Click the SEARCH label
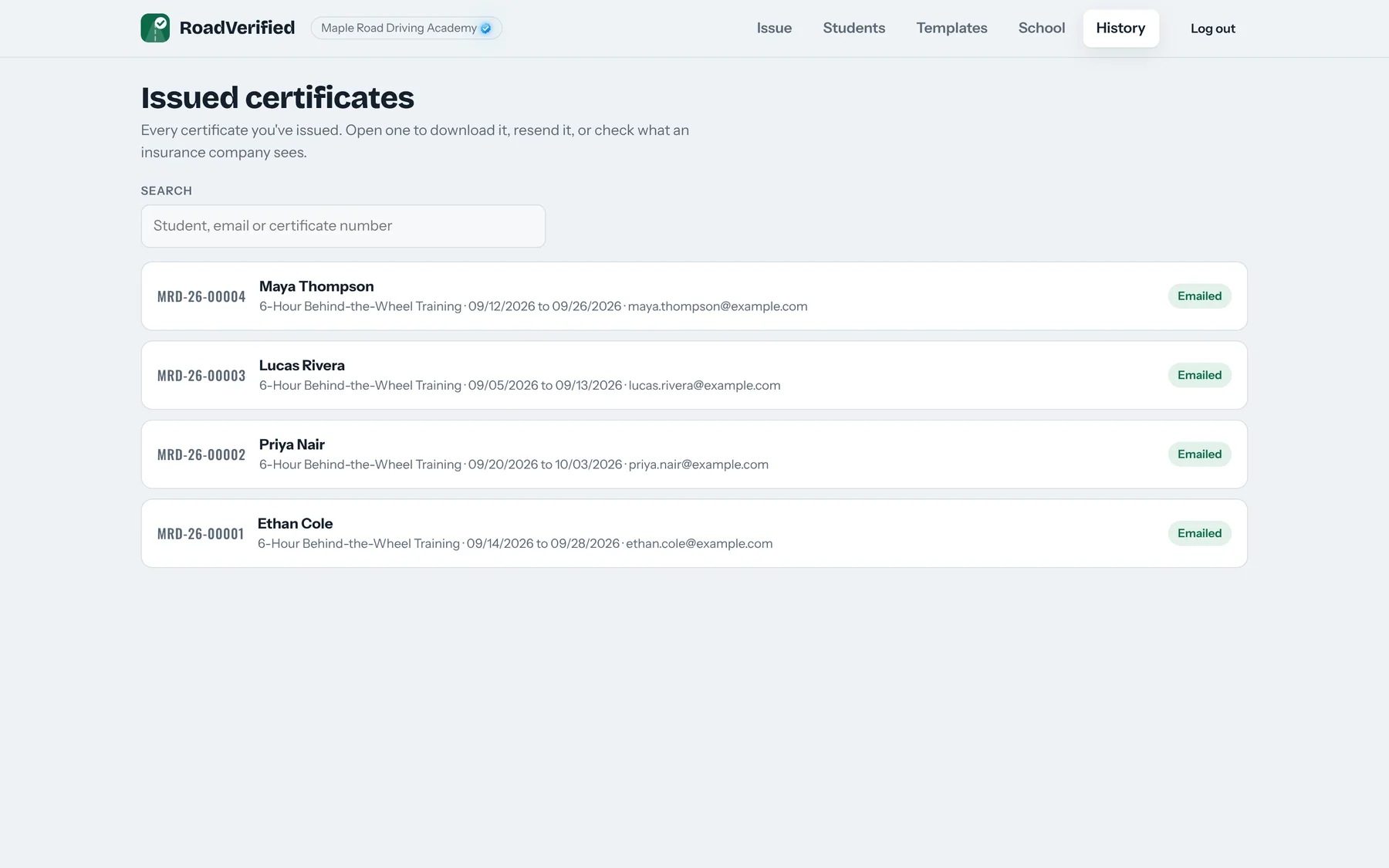 click(166, 191)
